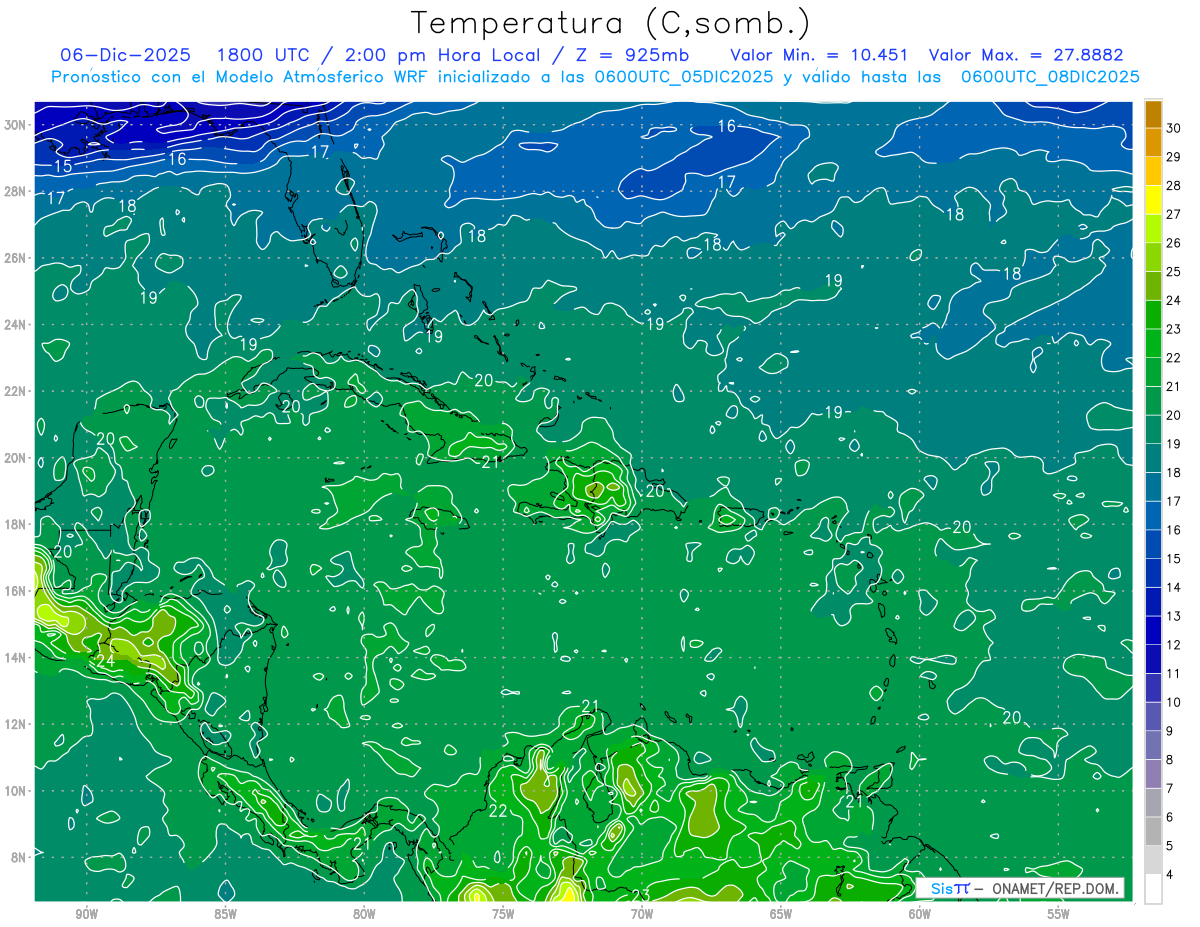Click the "90W" longitude axis label

[x=86, y=914]
